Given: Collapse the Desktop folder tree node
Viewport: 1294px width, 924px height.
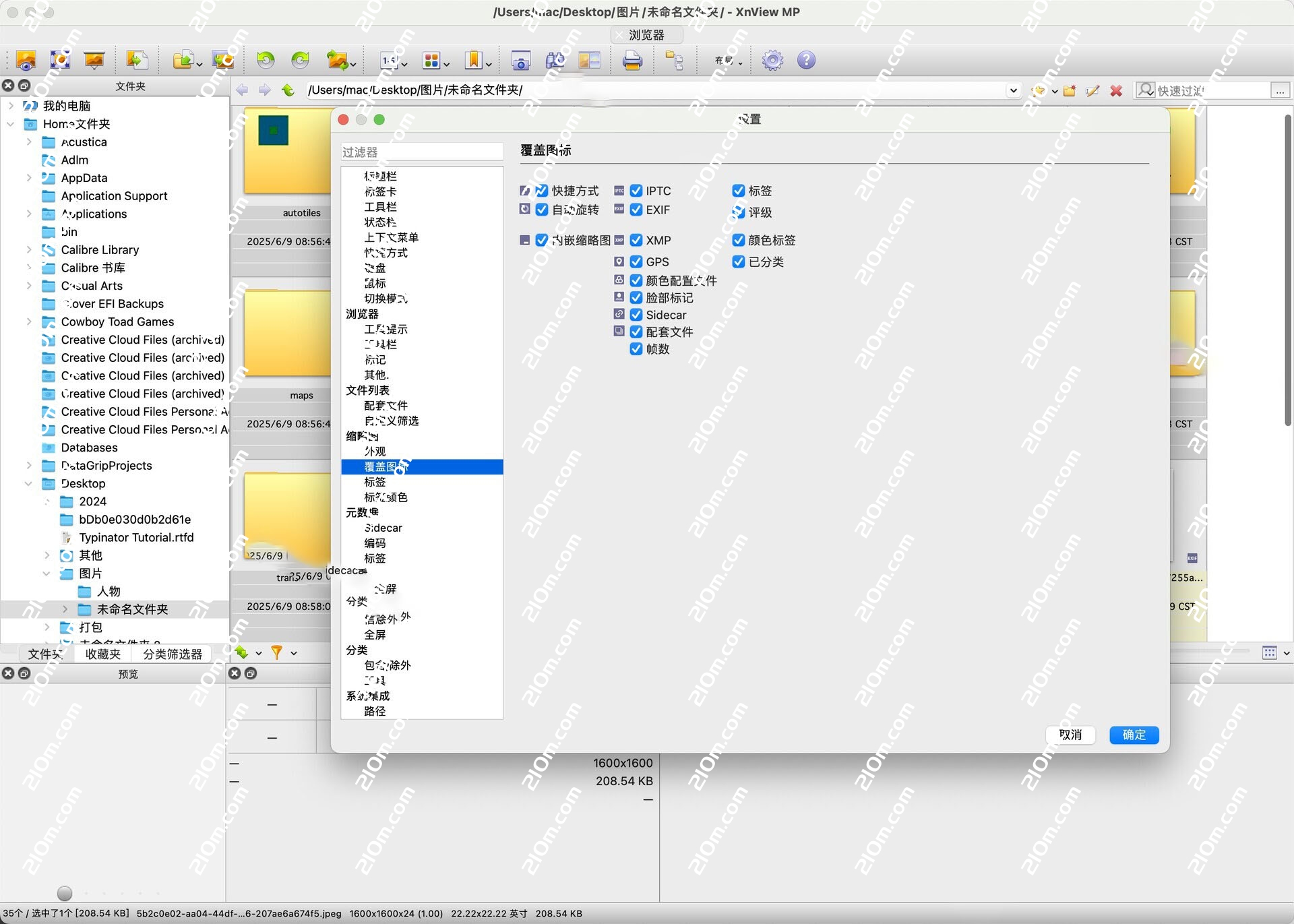Looking at the screenshot, I should [x=29, y=484].
